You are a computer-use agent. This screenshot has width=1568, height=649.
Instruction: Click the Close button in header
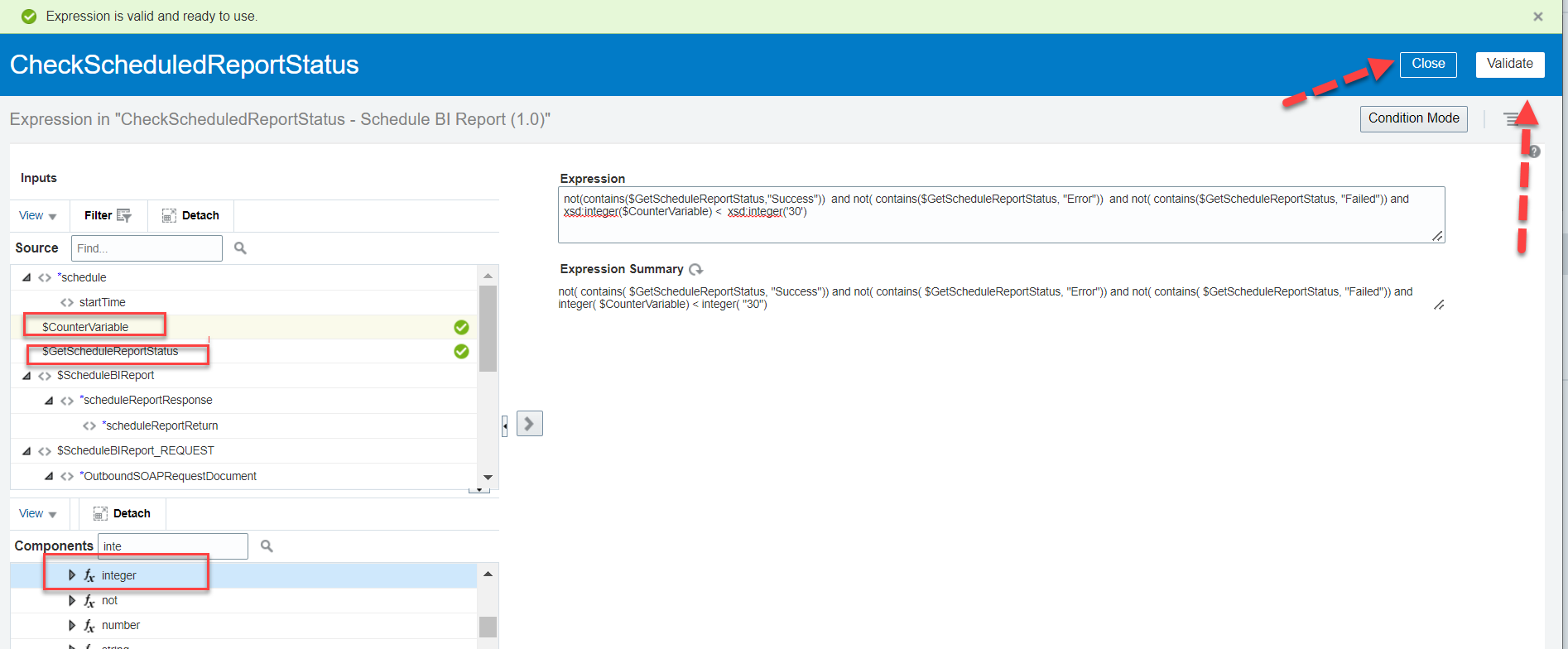(x=1427, y=64)
